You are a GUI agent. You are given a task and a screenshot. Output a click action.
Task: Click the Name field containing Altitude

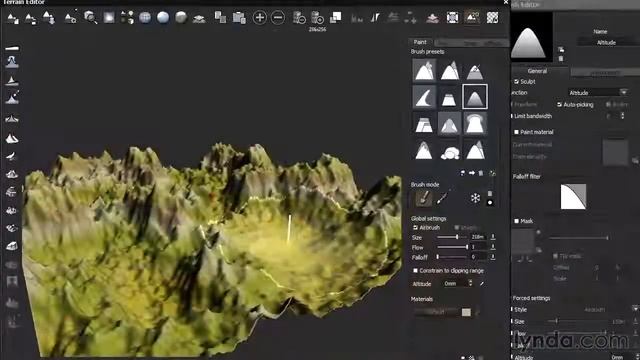point(607,42)
